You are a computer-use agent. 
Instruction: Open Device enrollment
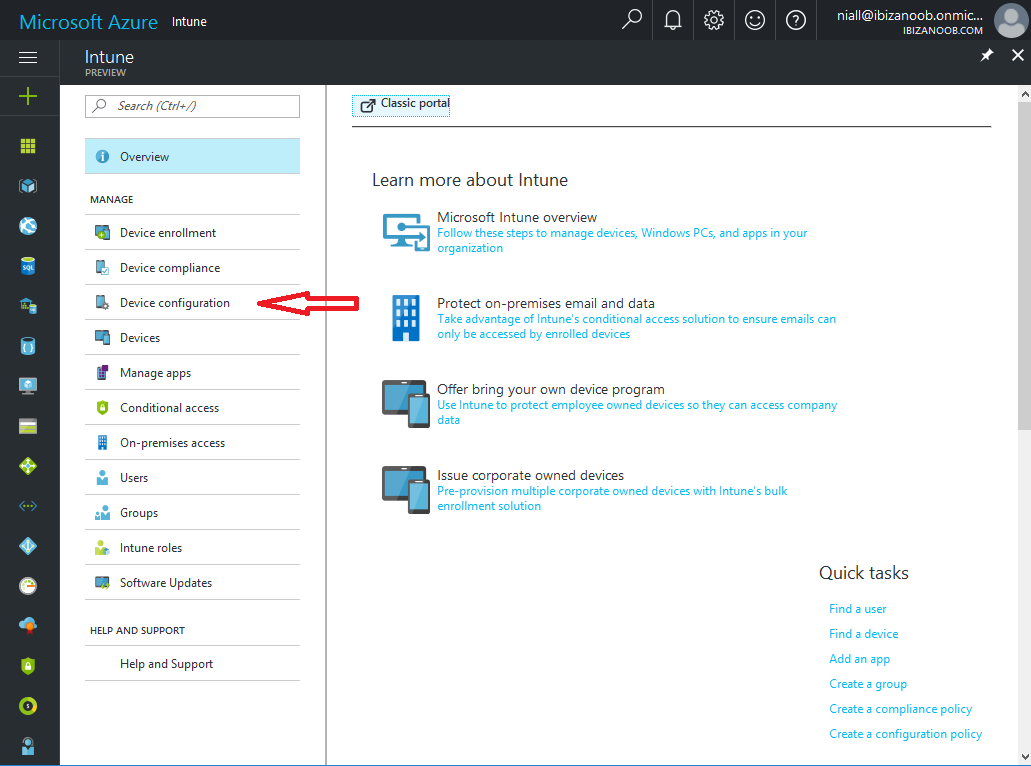[192, 233]
